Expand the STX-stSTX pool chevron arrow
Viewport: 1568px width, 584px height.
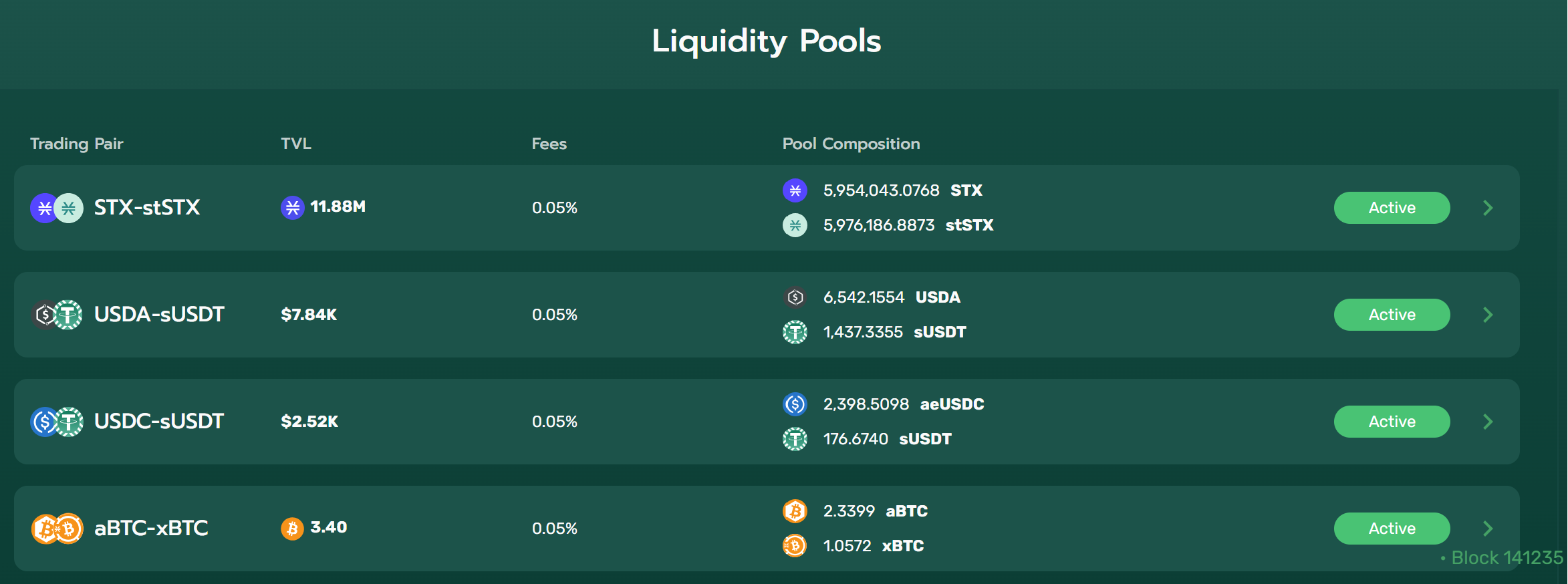coord(1488,208)
